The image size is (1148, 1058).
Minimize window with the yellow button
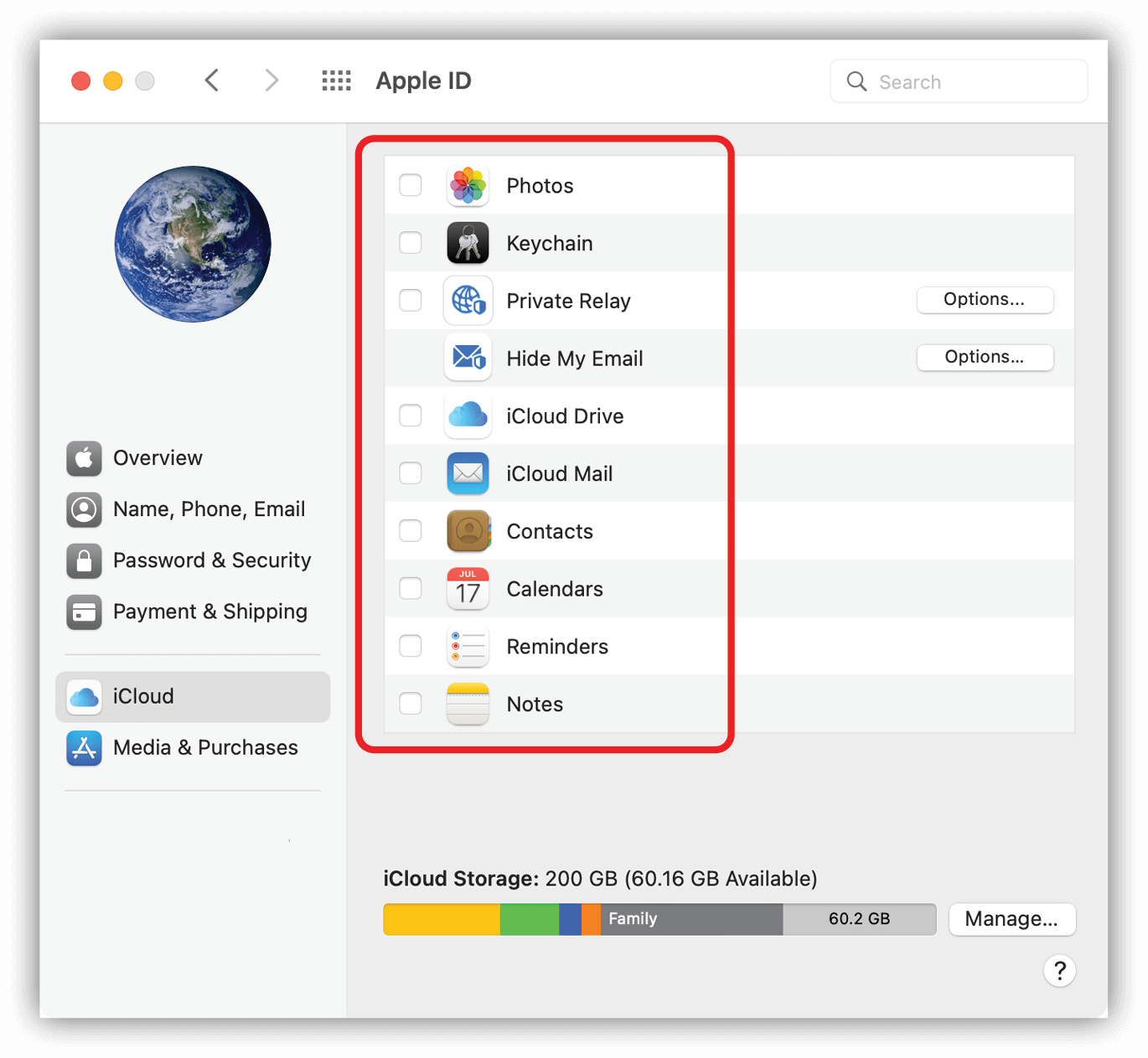[x=112, y=80]
